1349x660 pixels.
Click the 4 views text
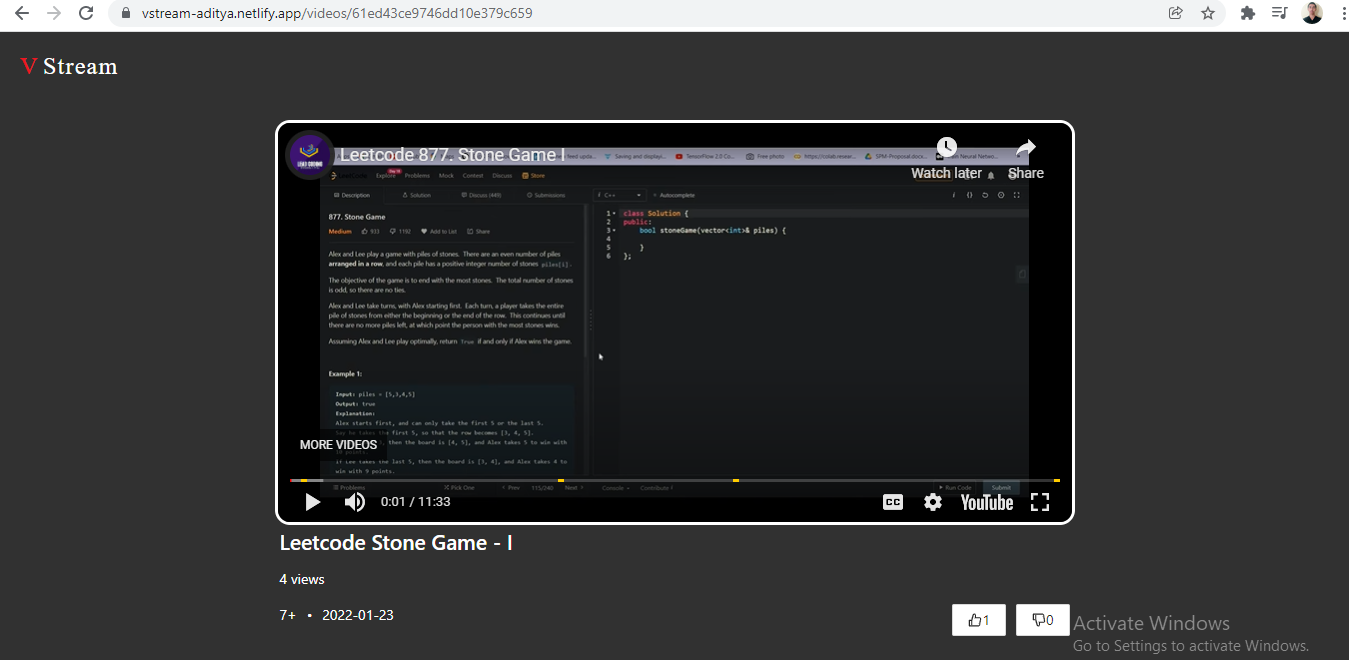coord(302,579)
